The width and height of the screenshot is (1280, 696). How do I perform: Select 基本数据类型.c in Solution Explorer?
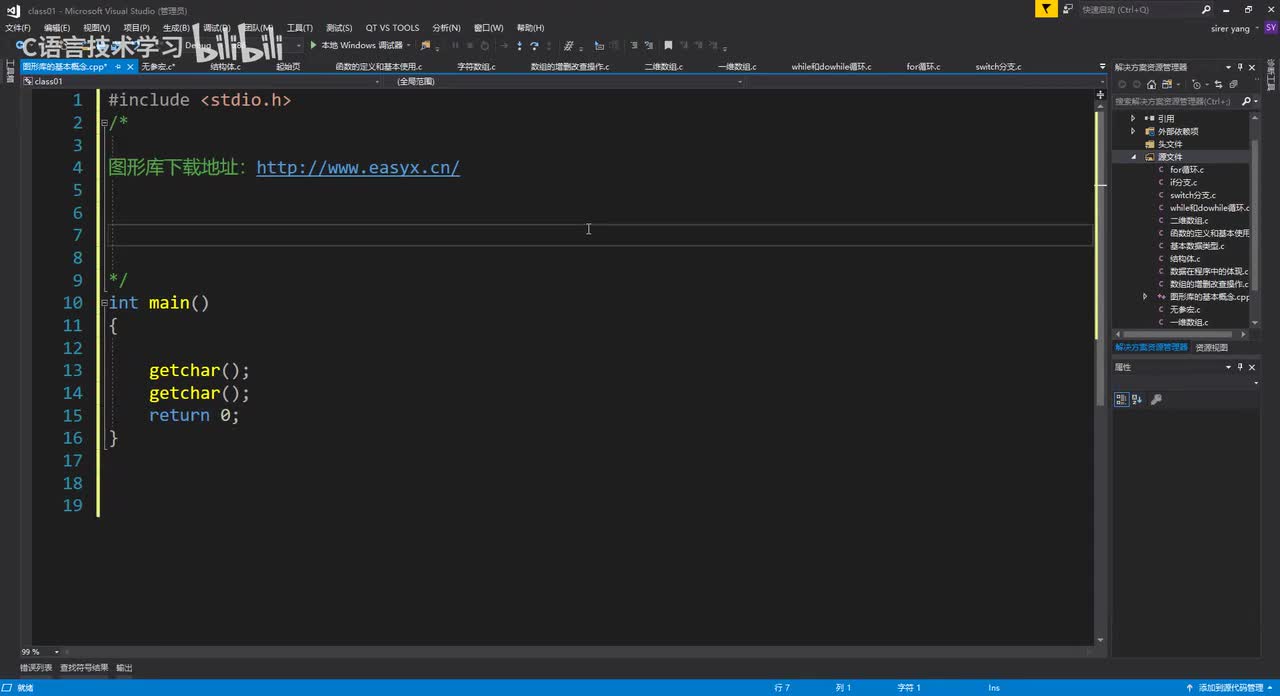[1197, 246]
